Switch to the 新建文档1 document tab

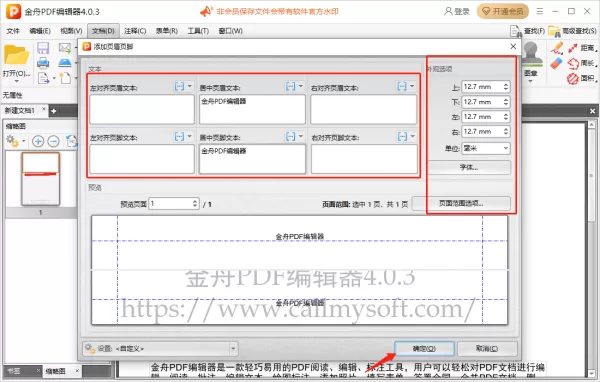point(20,111)
